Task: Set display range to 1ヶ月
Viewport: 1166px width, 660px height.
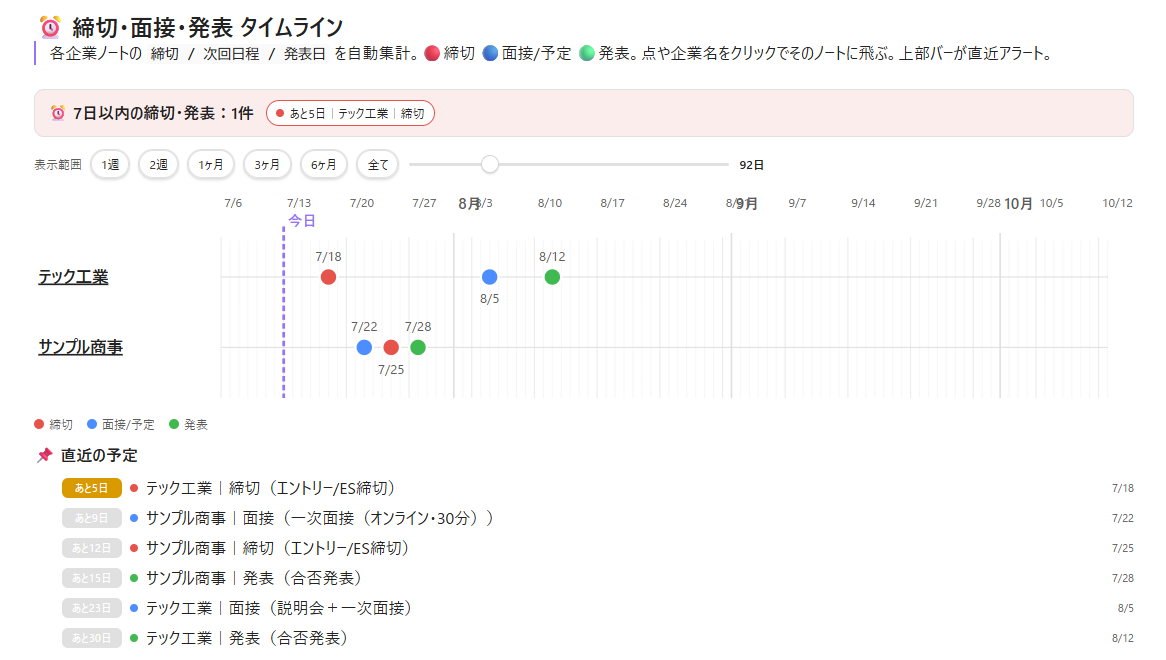Action: (x=210, y=164)
